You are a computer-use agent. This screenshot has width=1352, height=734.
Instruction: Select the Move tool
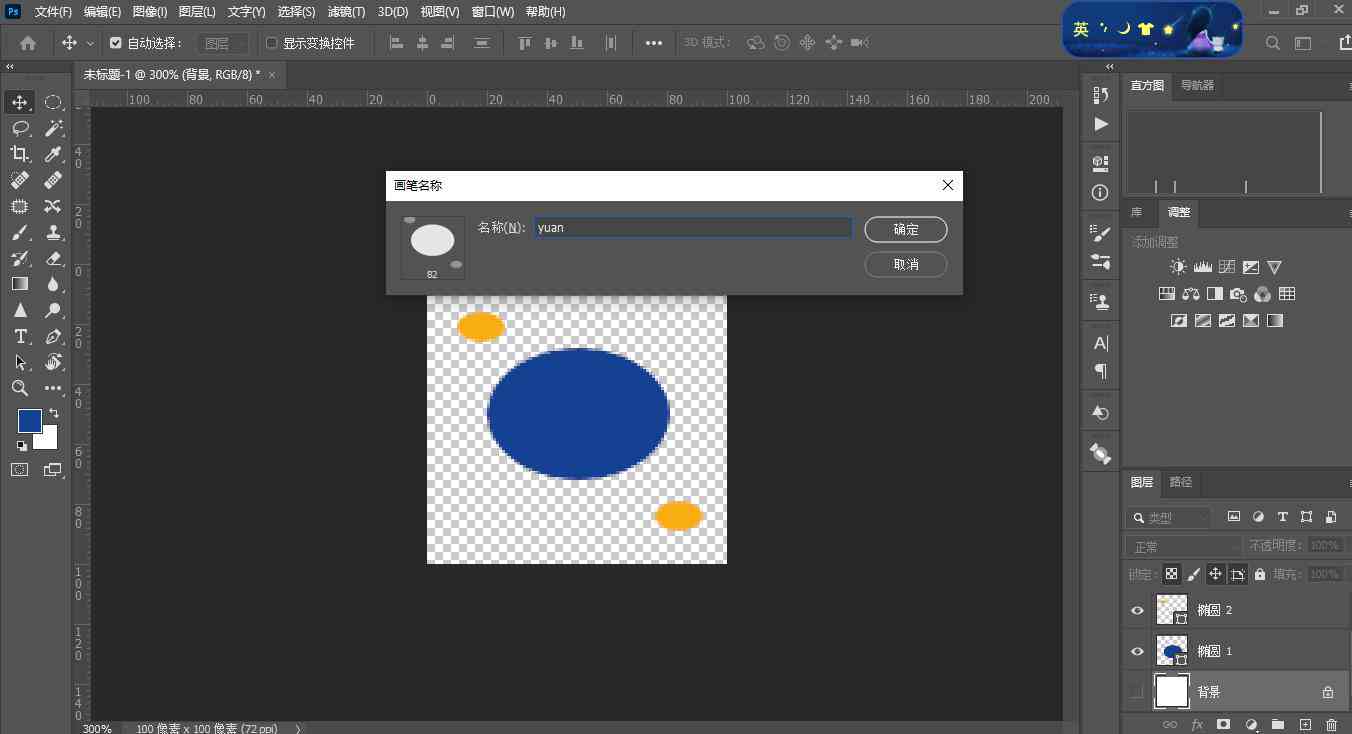[20, 102]
